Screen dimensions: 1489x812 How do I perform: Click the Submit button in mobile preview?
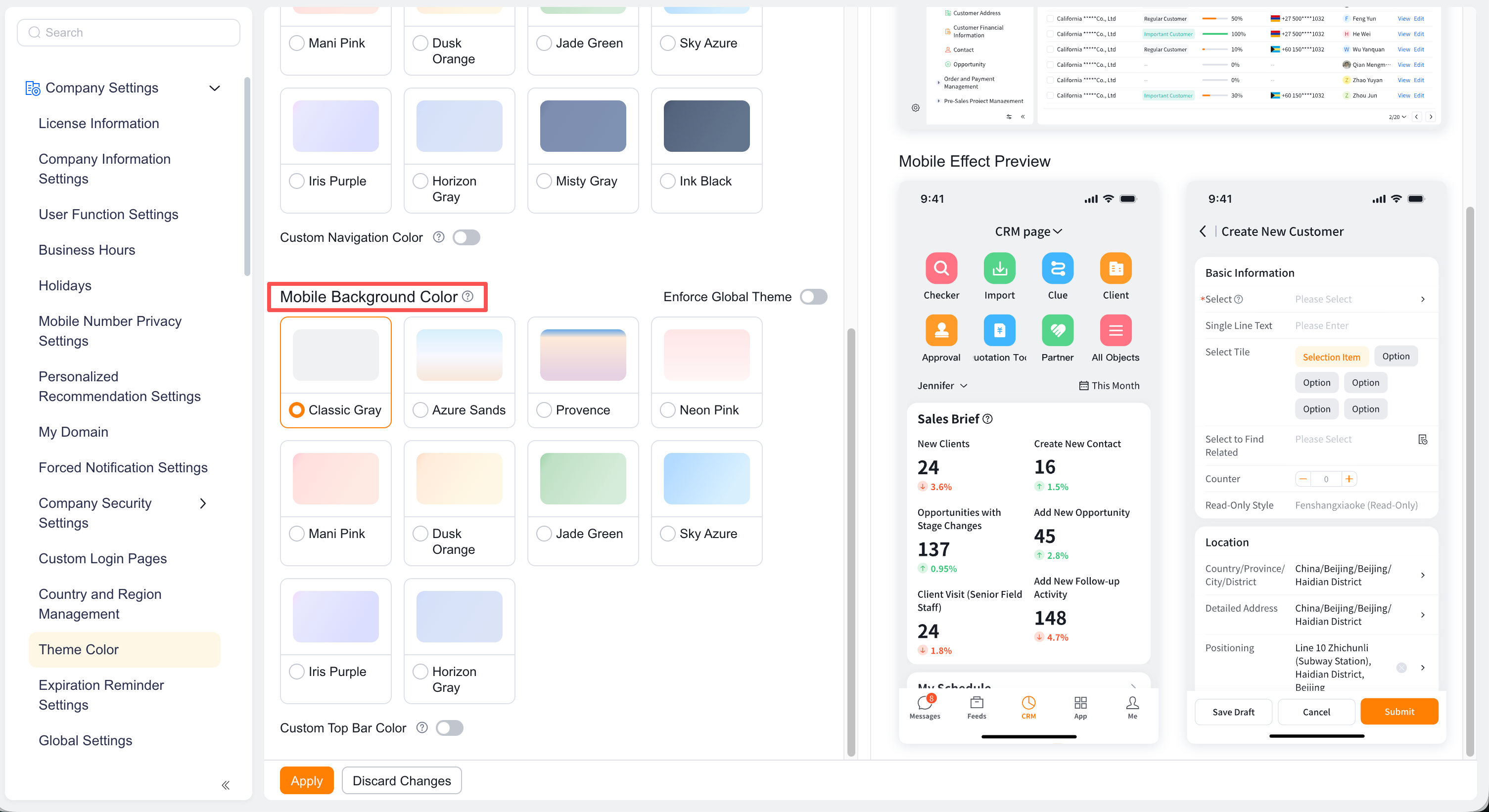1399,712
